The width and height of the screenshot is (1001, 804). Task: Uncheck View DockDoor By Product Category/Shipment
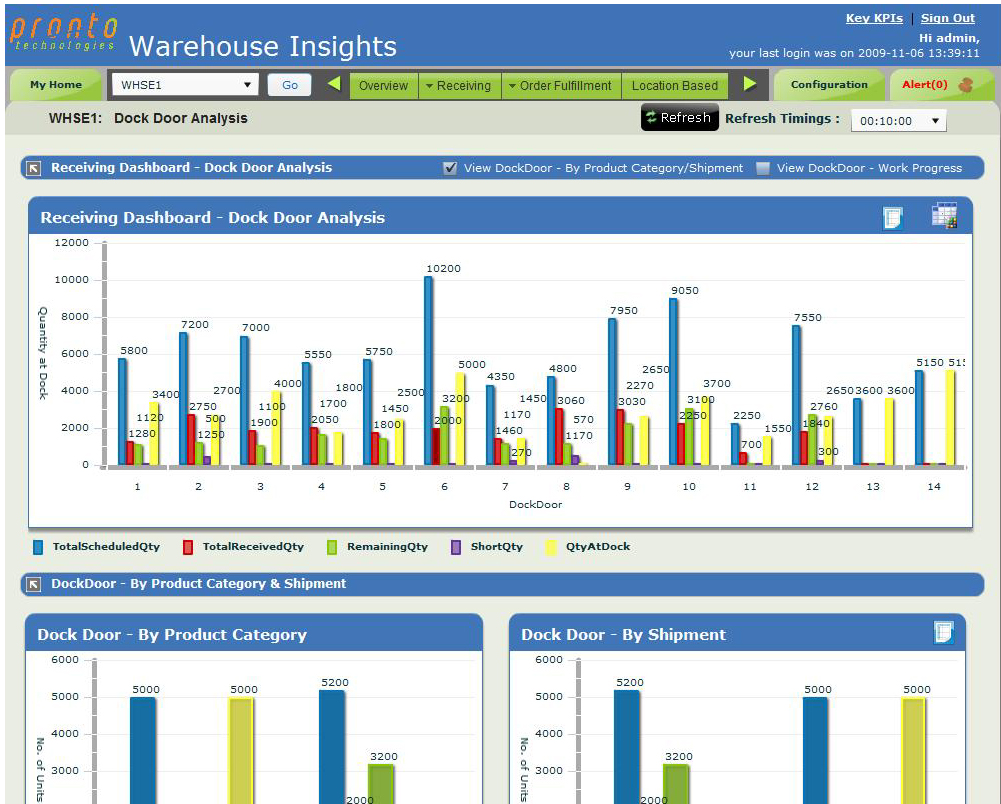[x=450, y=169]
